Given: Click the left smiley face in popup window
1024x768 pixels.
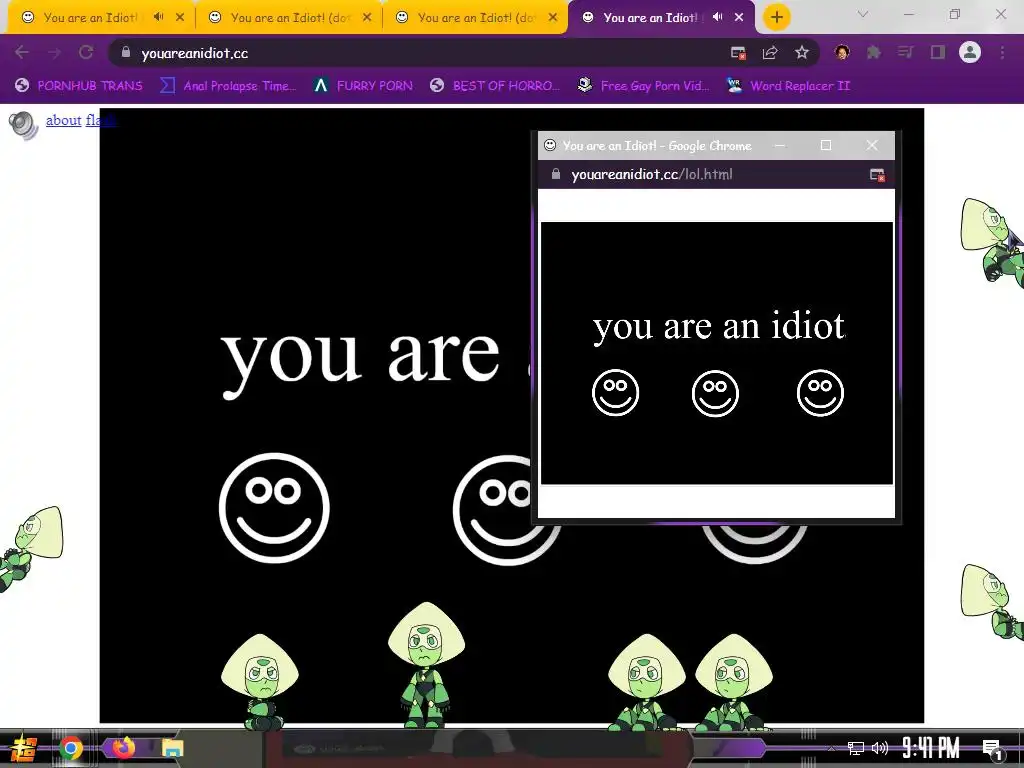Looking at the screenshot, I should click(615, 392).
